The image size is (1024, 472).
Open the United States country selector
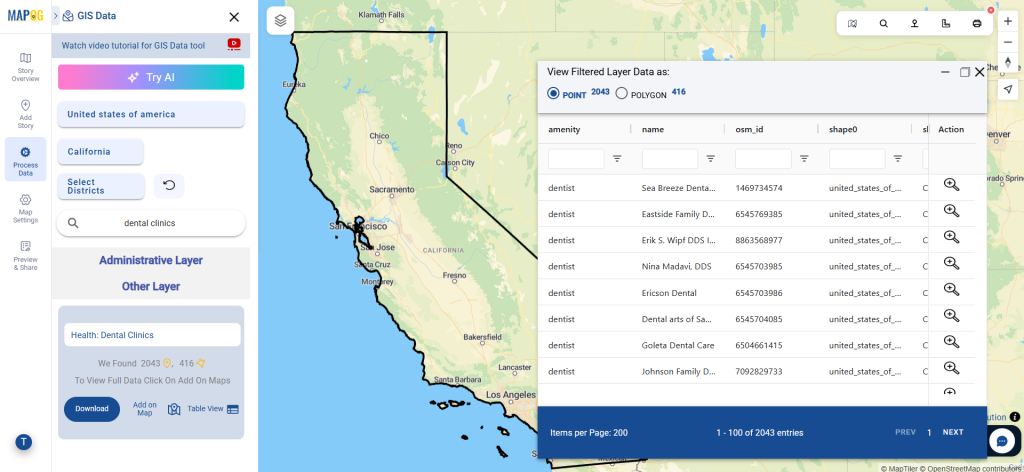tap(151, 114)
